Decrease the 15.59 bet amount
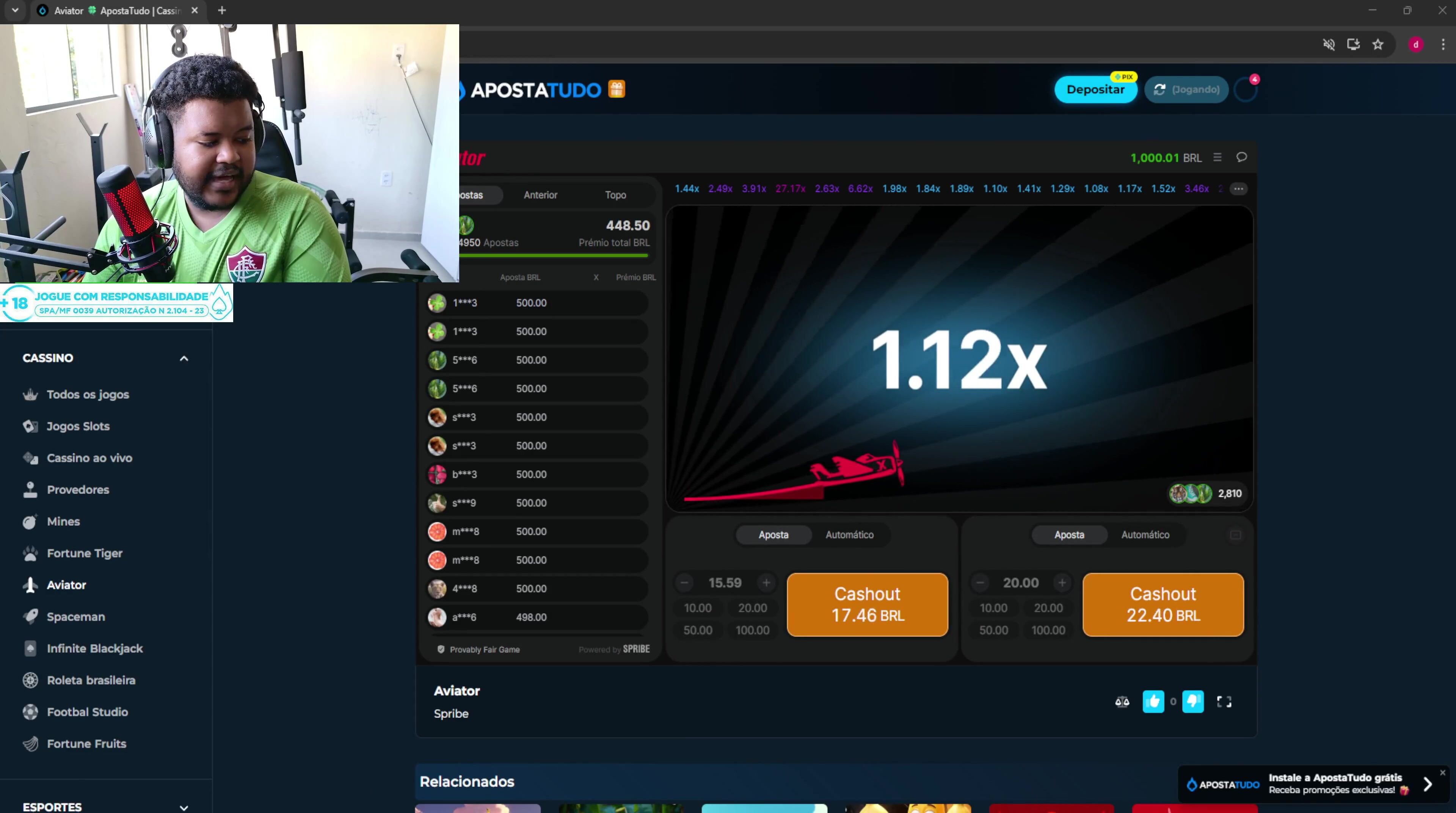Image resolution: width=1456 pixels, height=813 pixels. point(684,583)
